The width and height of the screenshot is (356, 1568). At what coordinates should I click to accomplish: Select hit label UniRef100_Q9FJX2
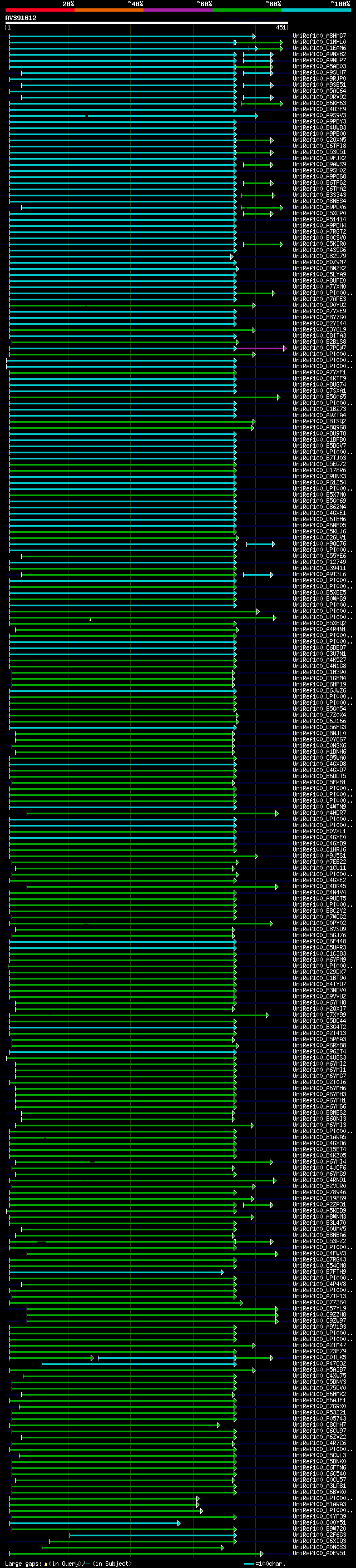tap(319, 159)
